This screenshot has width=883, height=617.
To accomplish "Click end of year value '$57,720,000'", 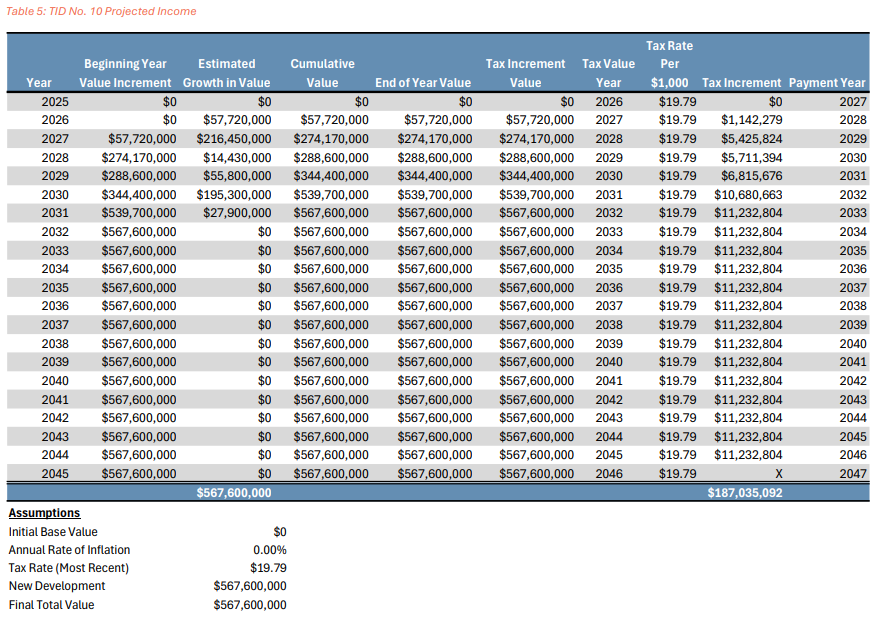I will pos(438,120).
